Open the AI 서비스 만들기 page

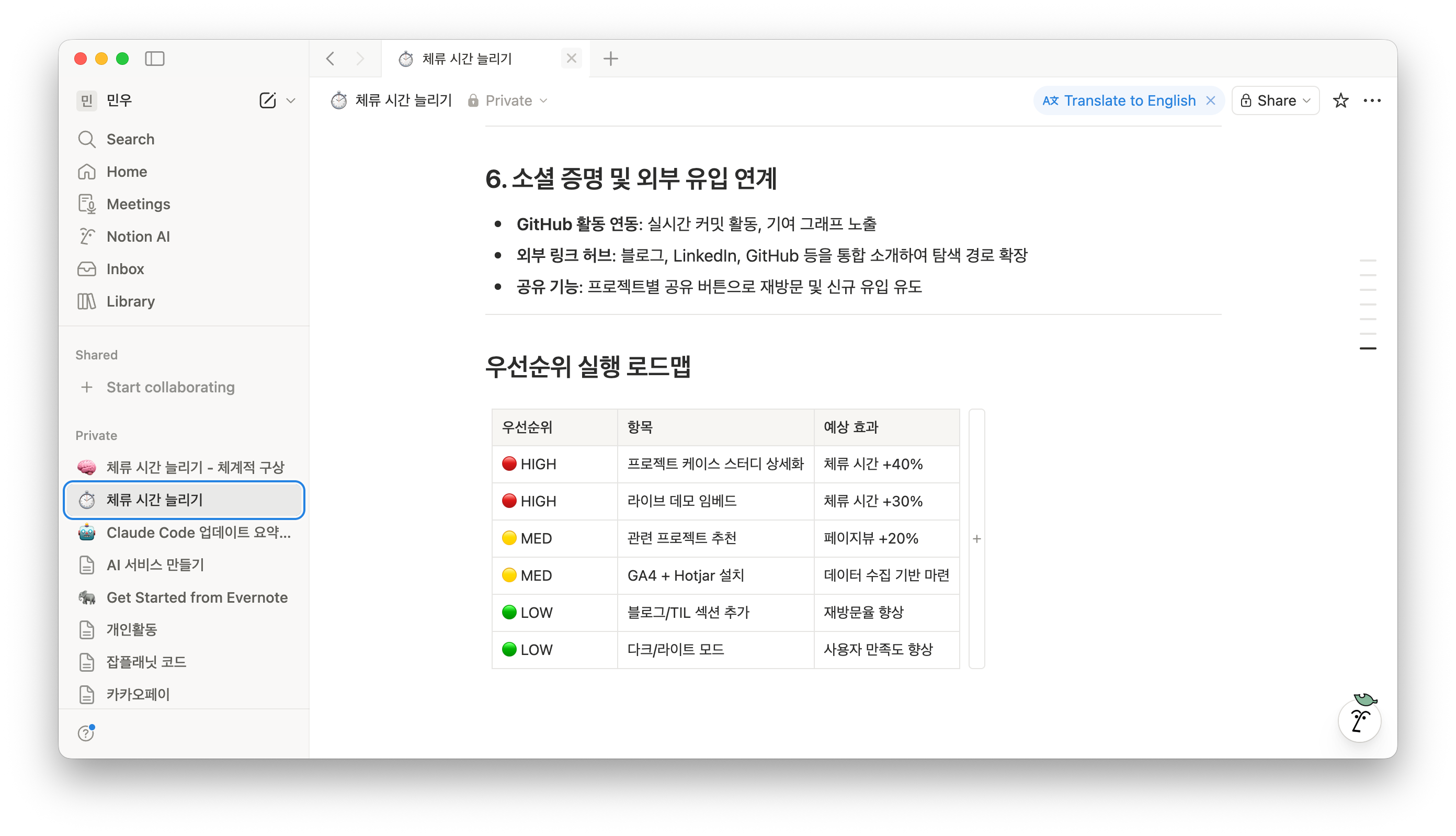click(x=184, y=565)
